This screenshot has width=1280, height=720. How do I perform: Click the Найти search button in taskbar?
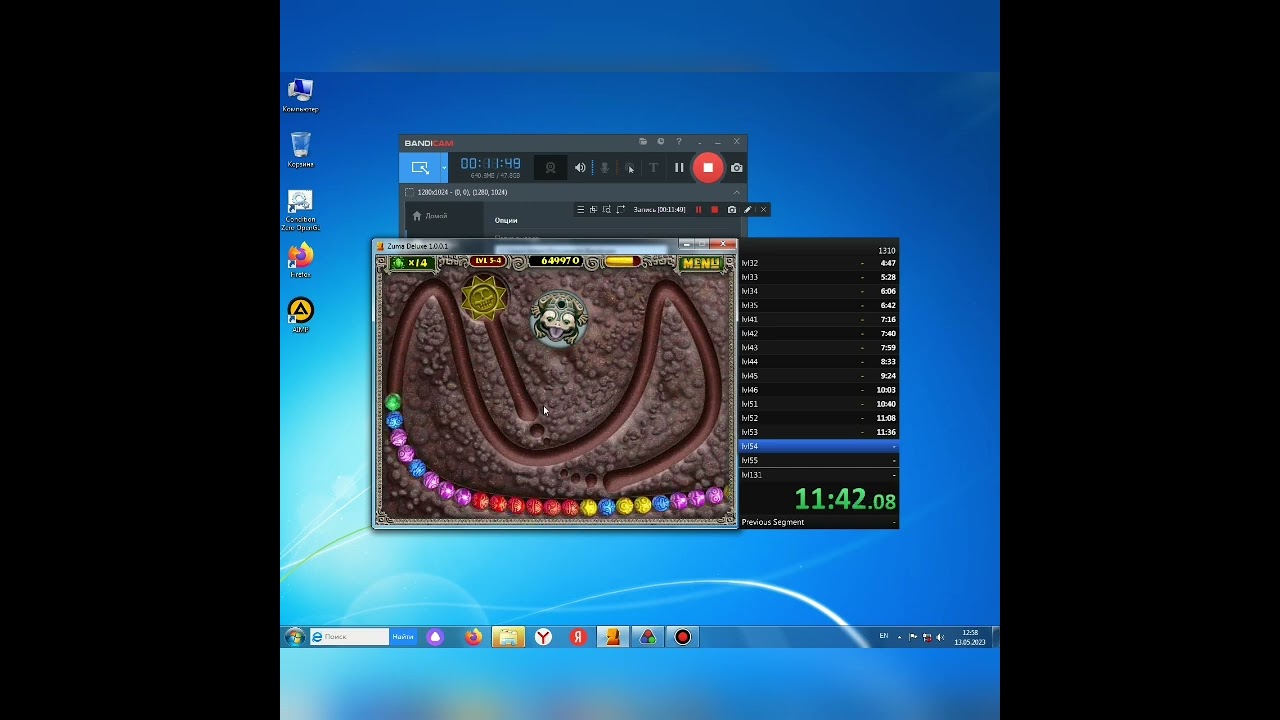(402, 637)
